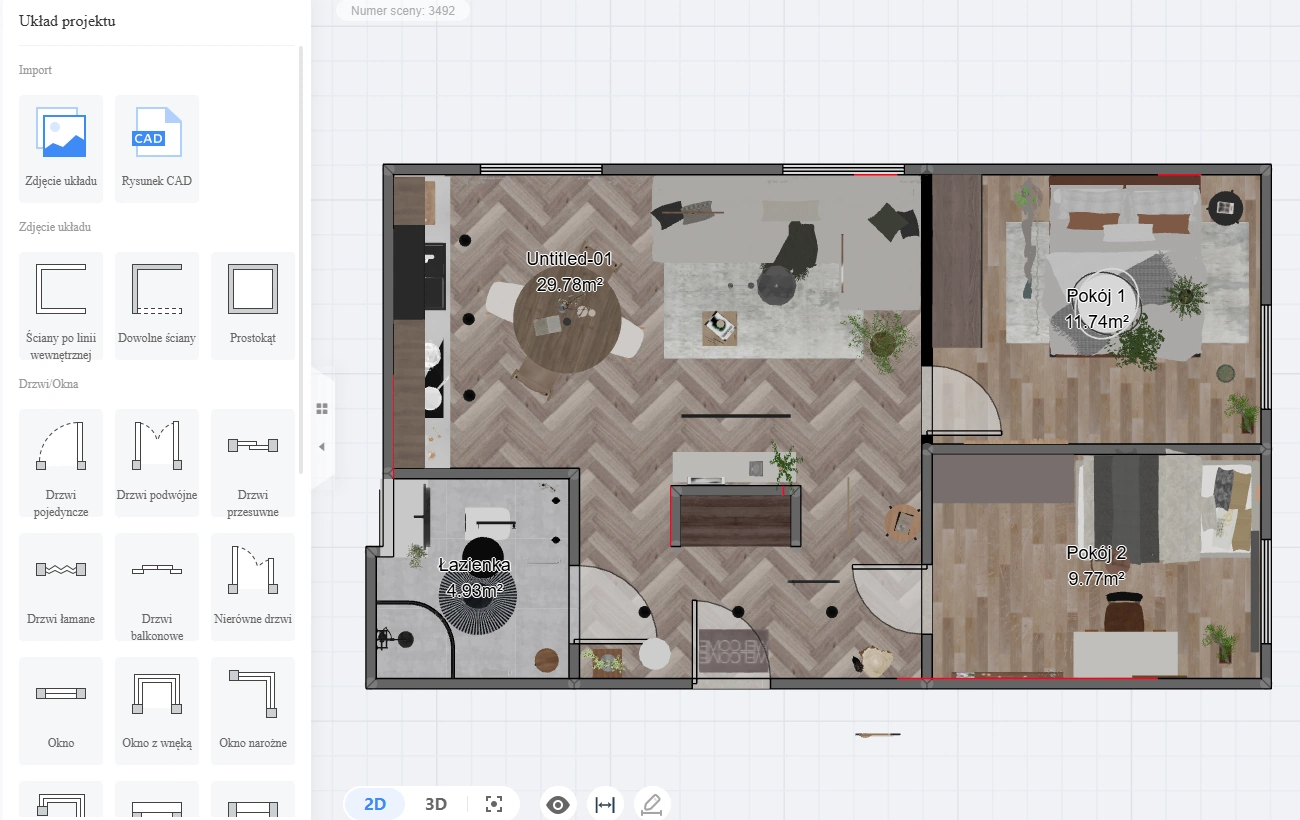Pick the Prostokąt room tool
1300x820 pixels.
coord(253,290)
